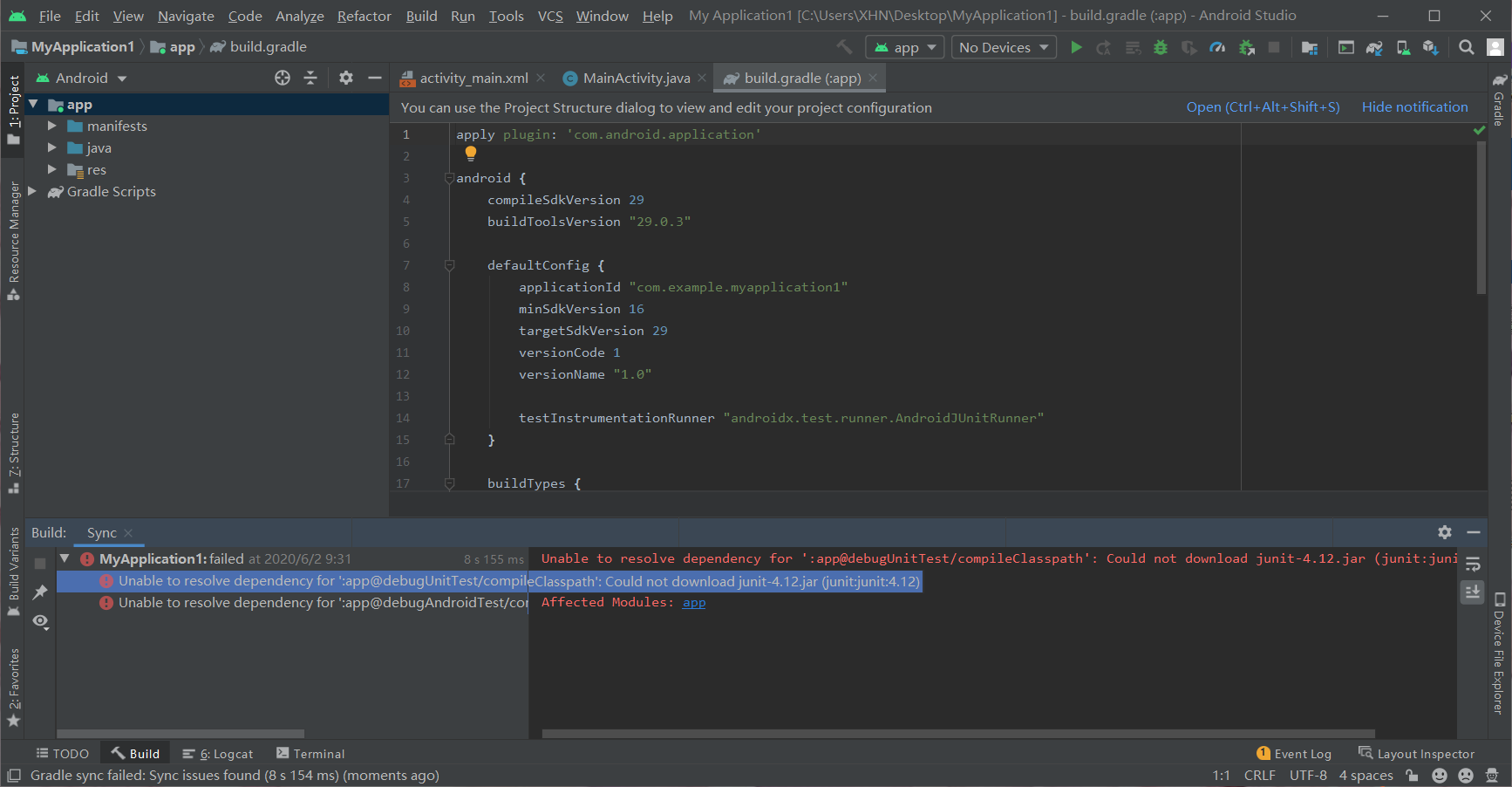
Task: Click the tool windows quick access icon at the bottom left
Action: pyautogui.click(x=14, y=775)
